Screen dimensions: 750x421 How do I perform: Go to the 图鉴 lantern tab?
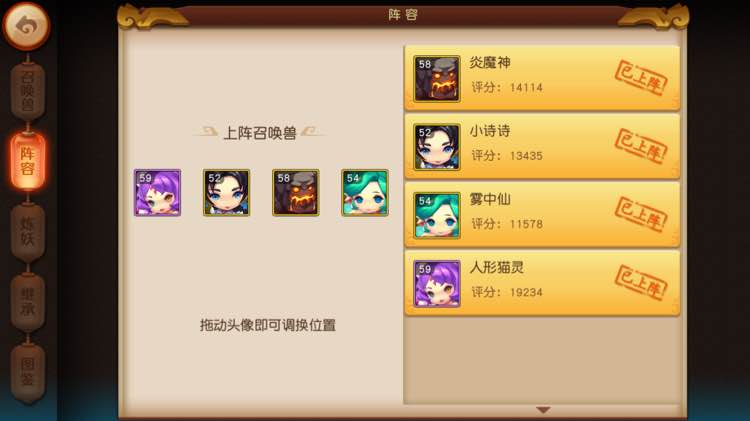(x=28, y=372)
